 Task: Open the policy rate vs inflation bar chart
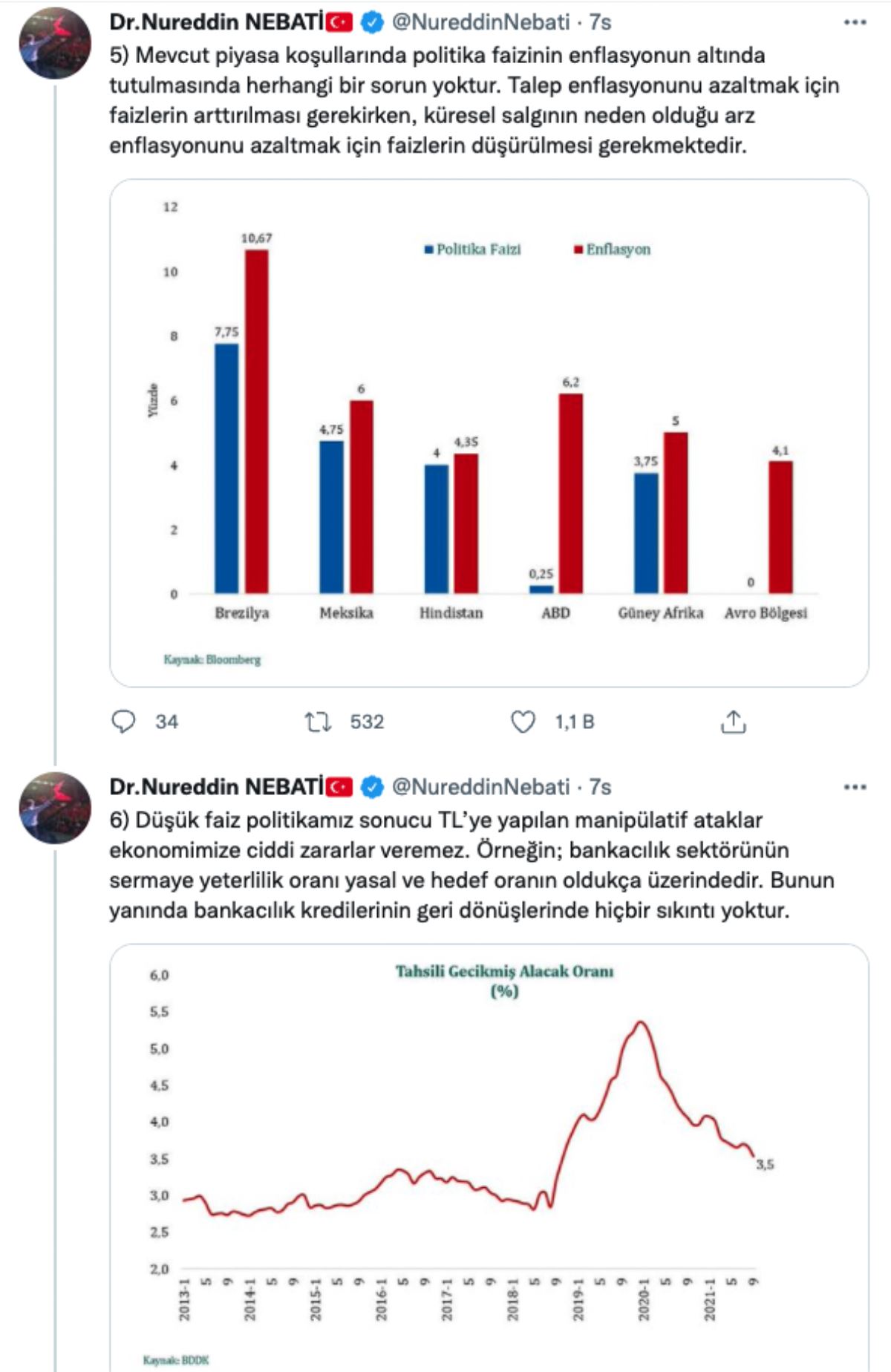tap(489, 432)
